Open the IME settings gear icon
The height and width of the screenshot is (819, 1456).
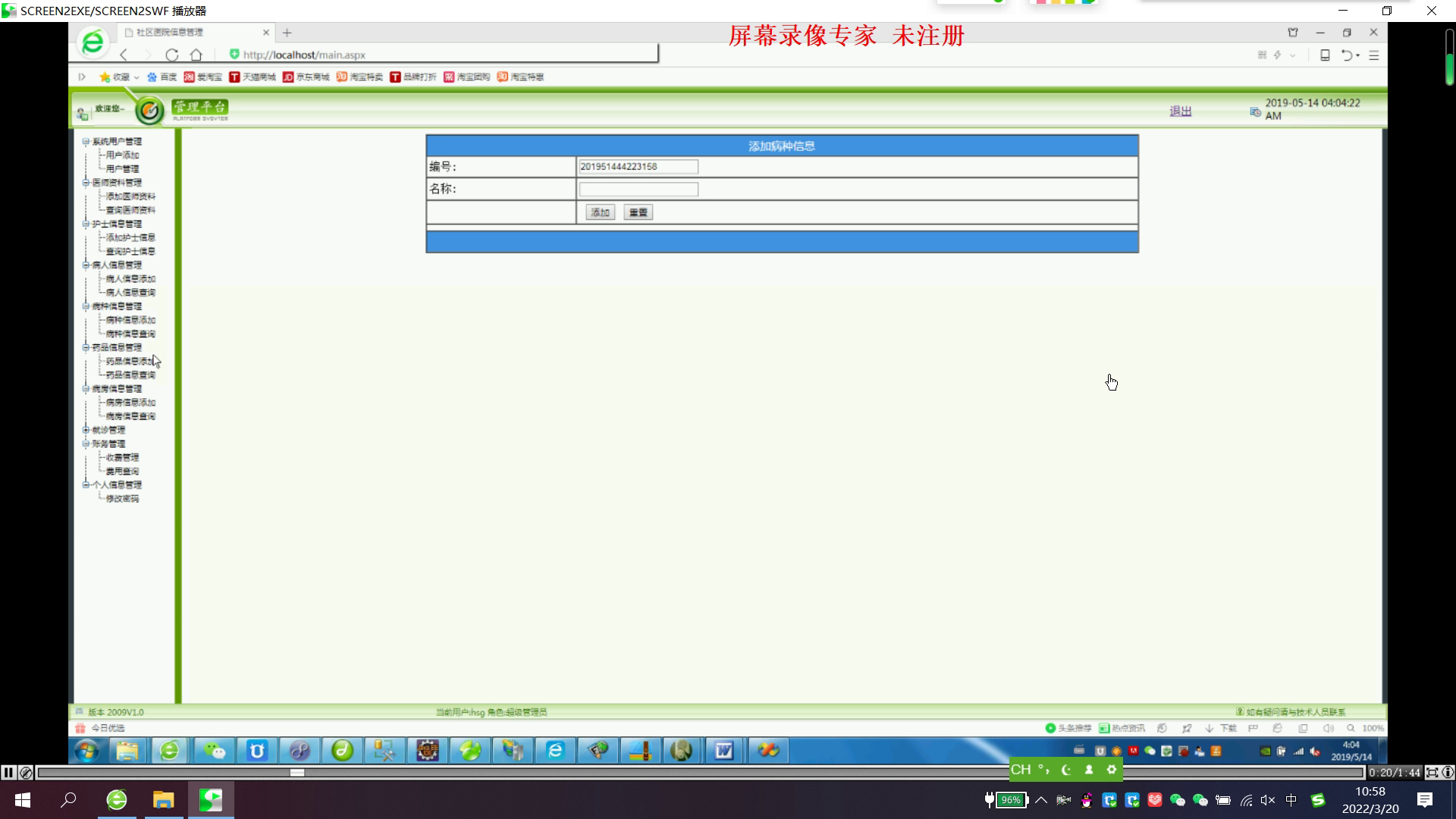click(x=1112, y=770)
